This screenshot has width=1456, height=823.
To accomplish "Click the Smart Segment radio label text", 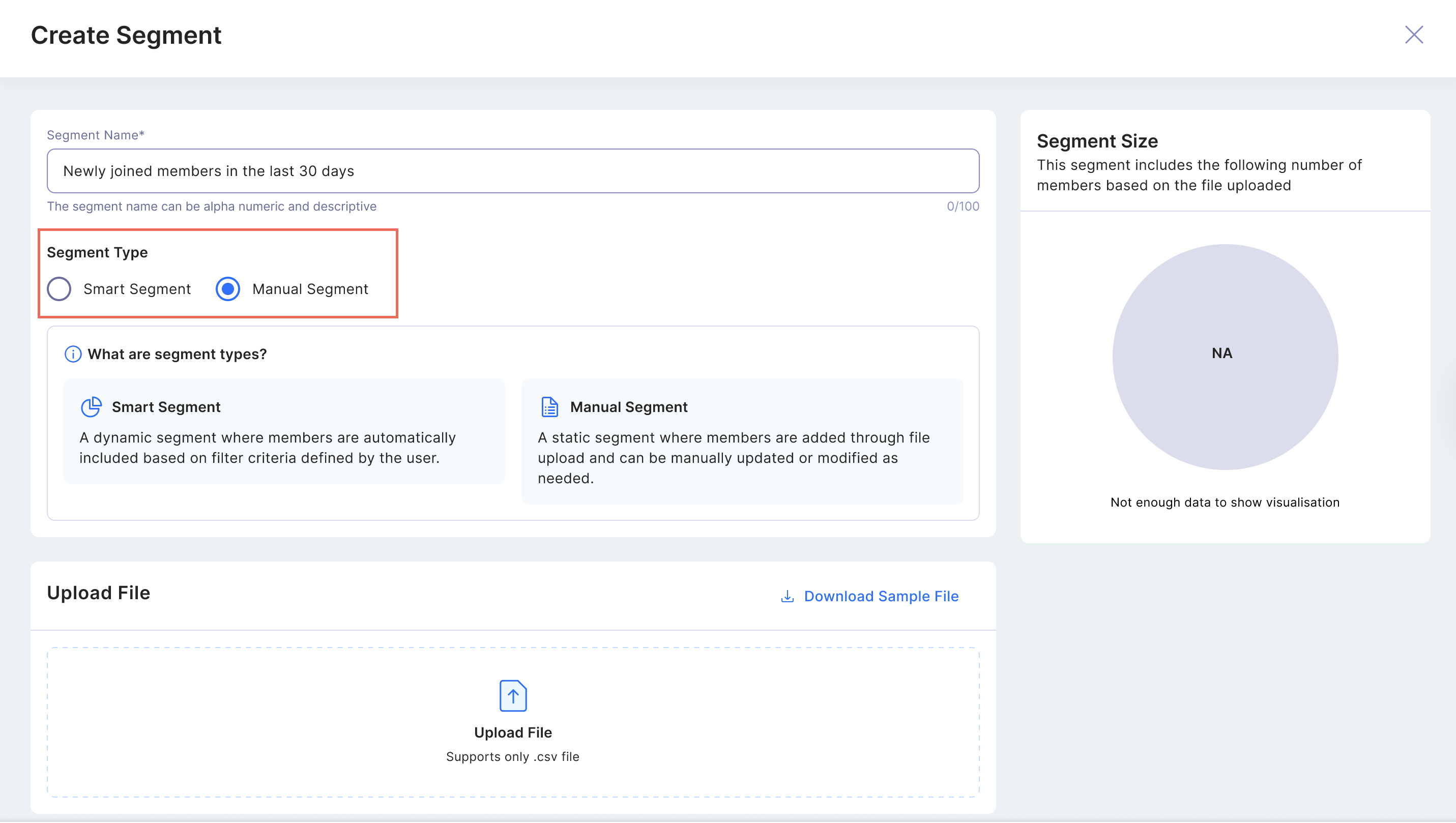I will 137,289.
